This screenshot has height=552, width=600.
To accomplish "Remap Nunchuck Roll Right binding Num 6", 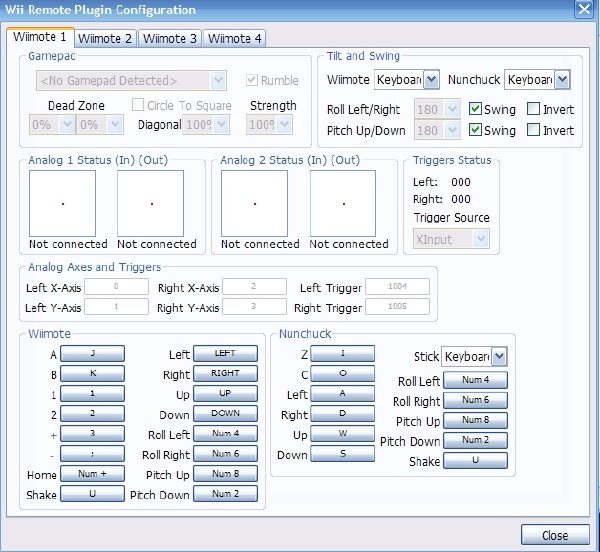I will pos(476,400).
